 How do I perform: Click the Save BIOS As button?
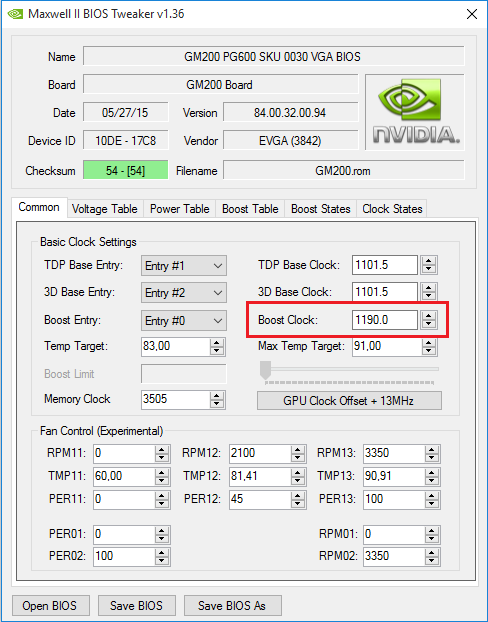pyautogui.click(x=232, y=605)
